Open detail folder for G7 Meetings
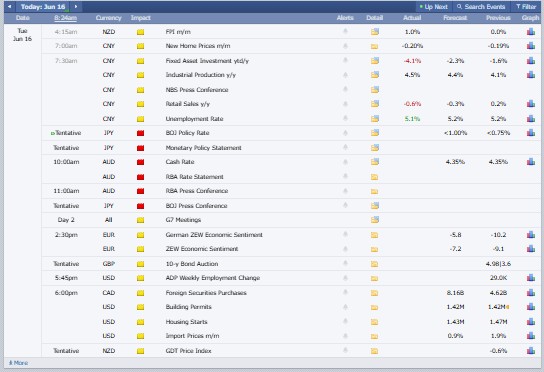The height and width of the screenshot is (372, 544). click(x=374, y=219)
